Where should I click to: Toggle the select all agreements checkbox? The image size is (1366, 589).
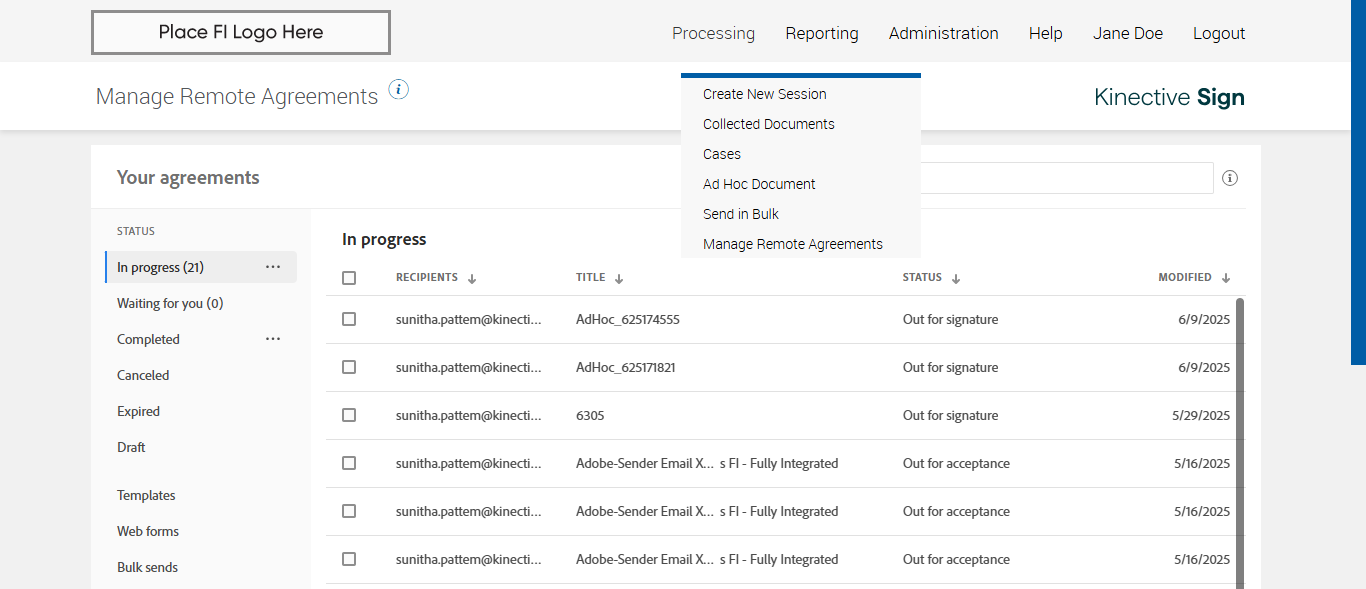349,278
